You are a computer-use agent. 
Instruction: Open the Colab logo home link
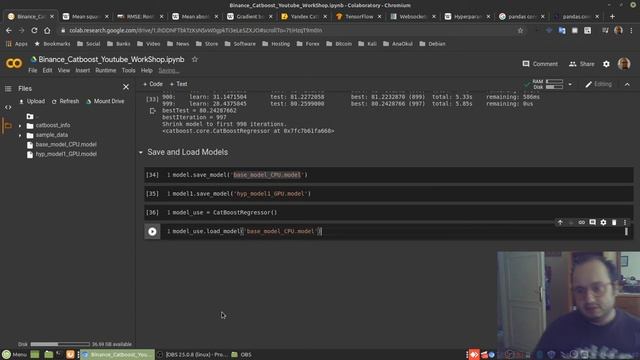click(13, 64)
